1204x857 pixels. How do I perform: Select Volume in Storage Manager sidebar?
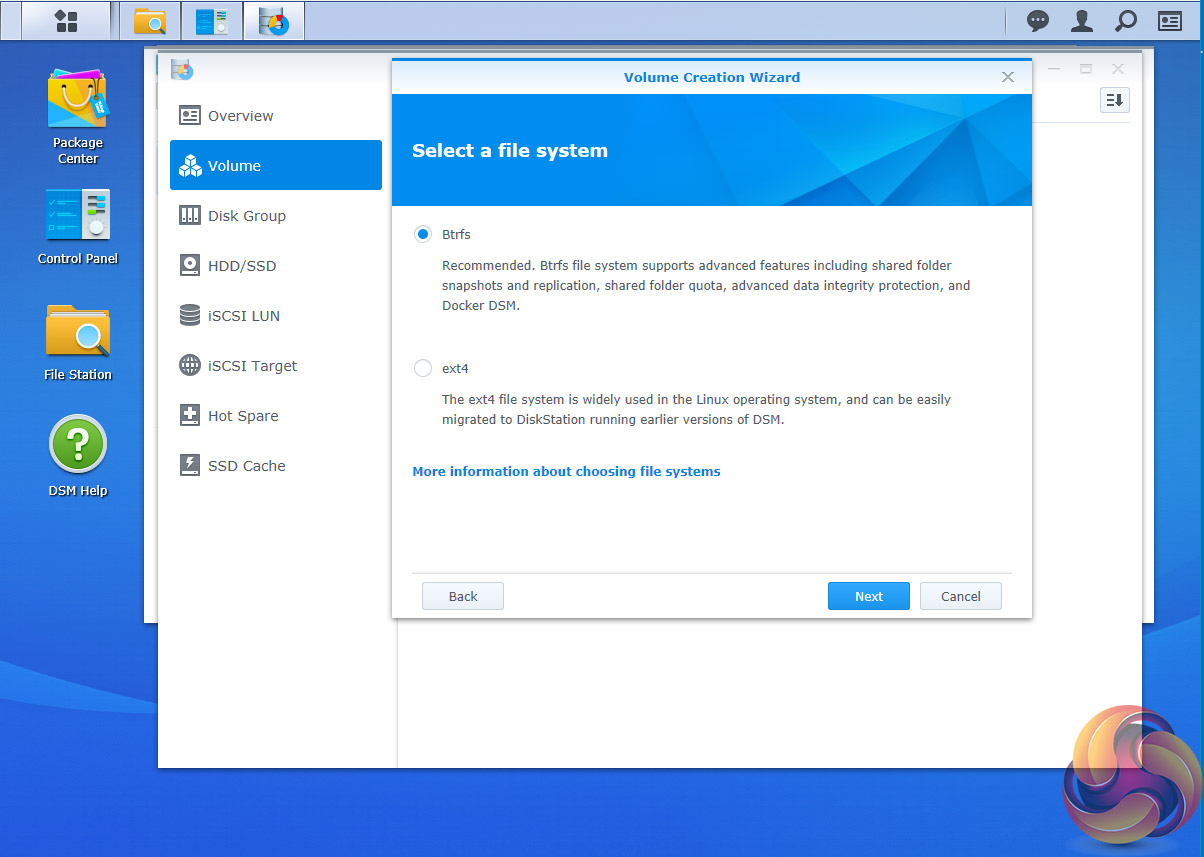276,165
